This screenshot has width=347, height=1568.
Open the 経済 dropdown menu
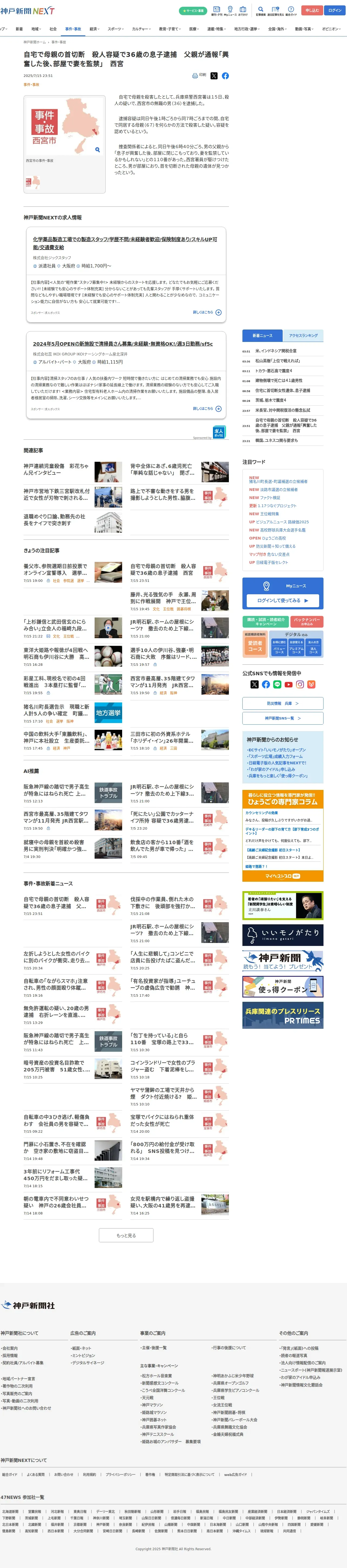[x=95, y=29]
